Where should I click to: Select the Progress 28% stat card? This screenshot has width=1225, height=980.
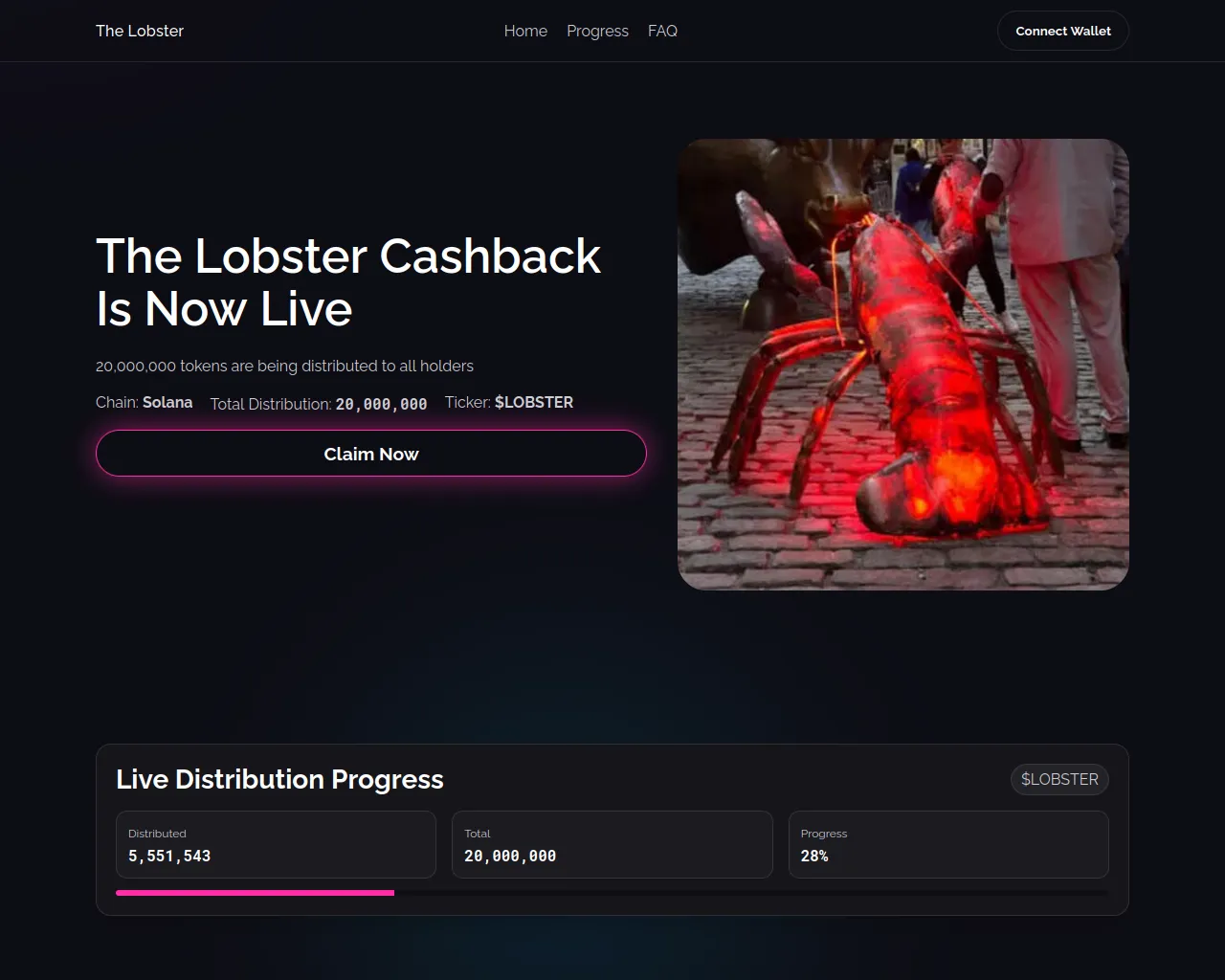(948, 845)
